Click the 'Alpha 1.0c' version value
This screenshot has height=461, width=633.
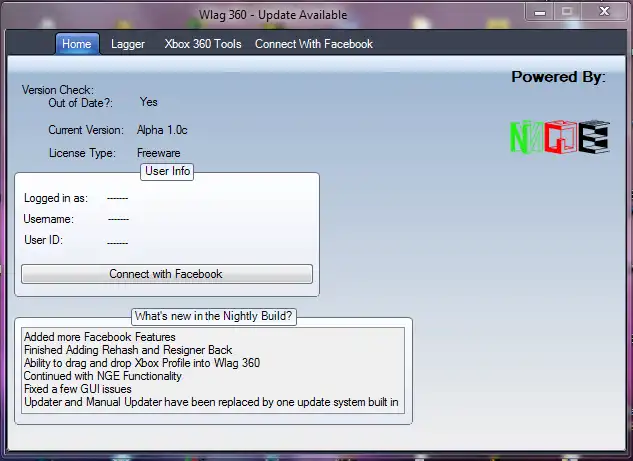click(162, 130)
